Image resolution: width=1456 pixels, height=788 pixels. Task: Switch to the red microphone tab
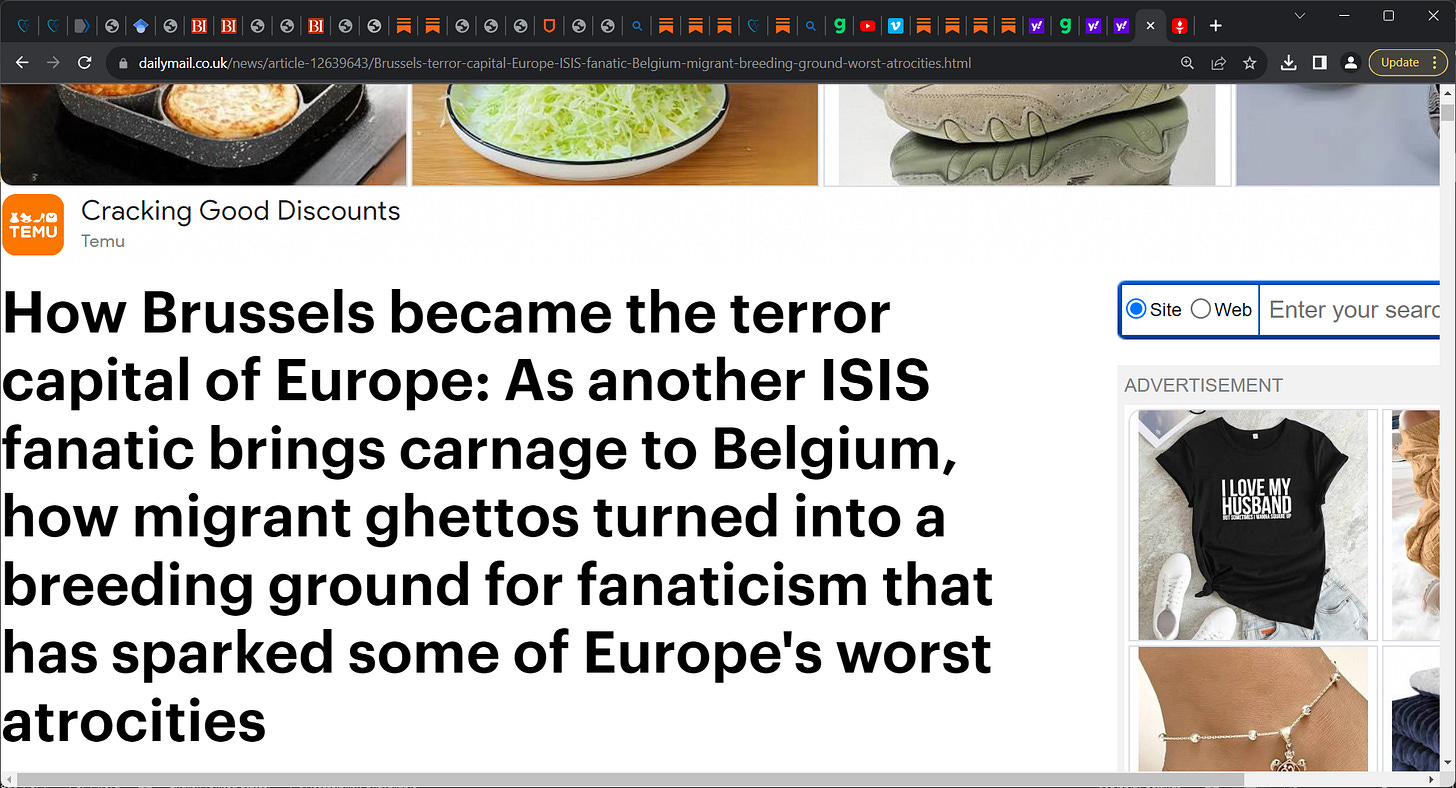coord(1180,26)
